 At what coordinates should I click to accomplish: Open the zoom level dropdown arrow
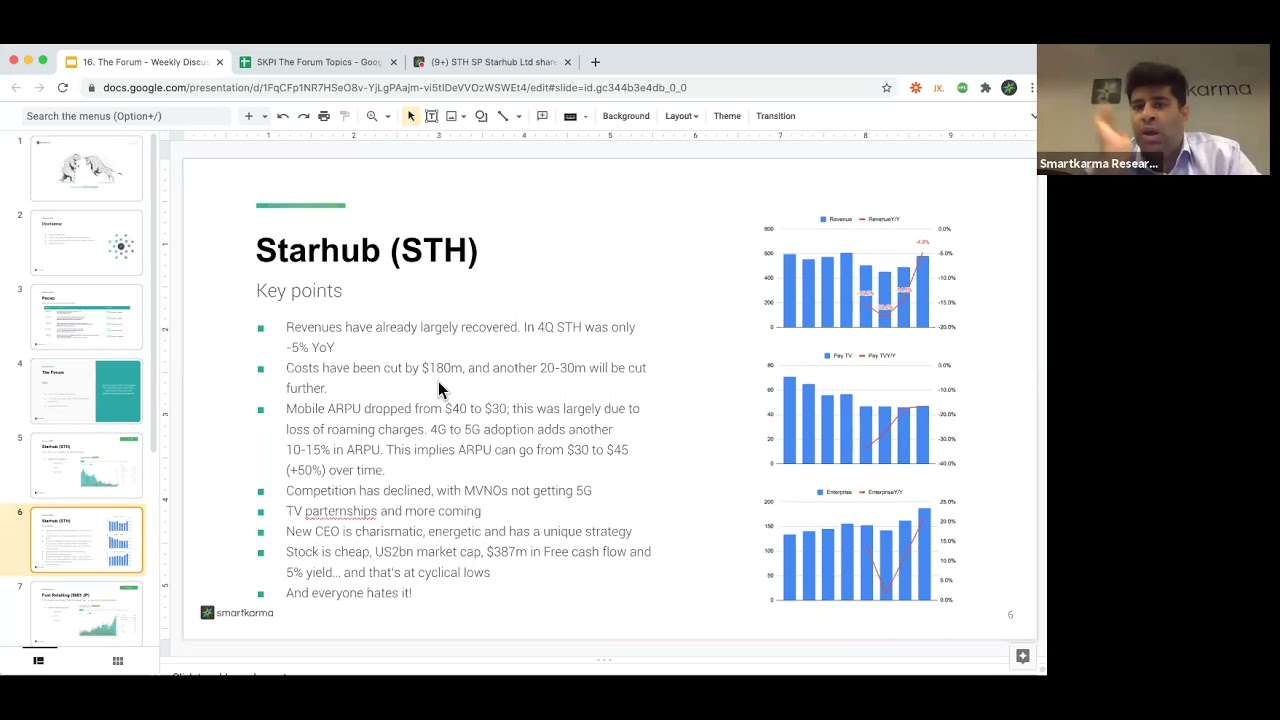tap(388, 116)
